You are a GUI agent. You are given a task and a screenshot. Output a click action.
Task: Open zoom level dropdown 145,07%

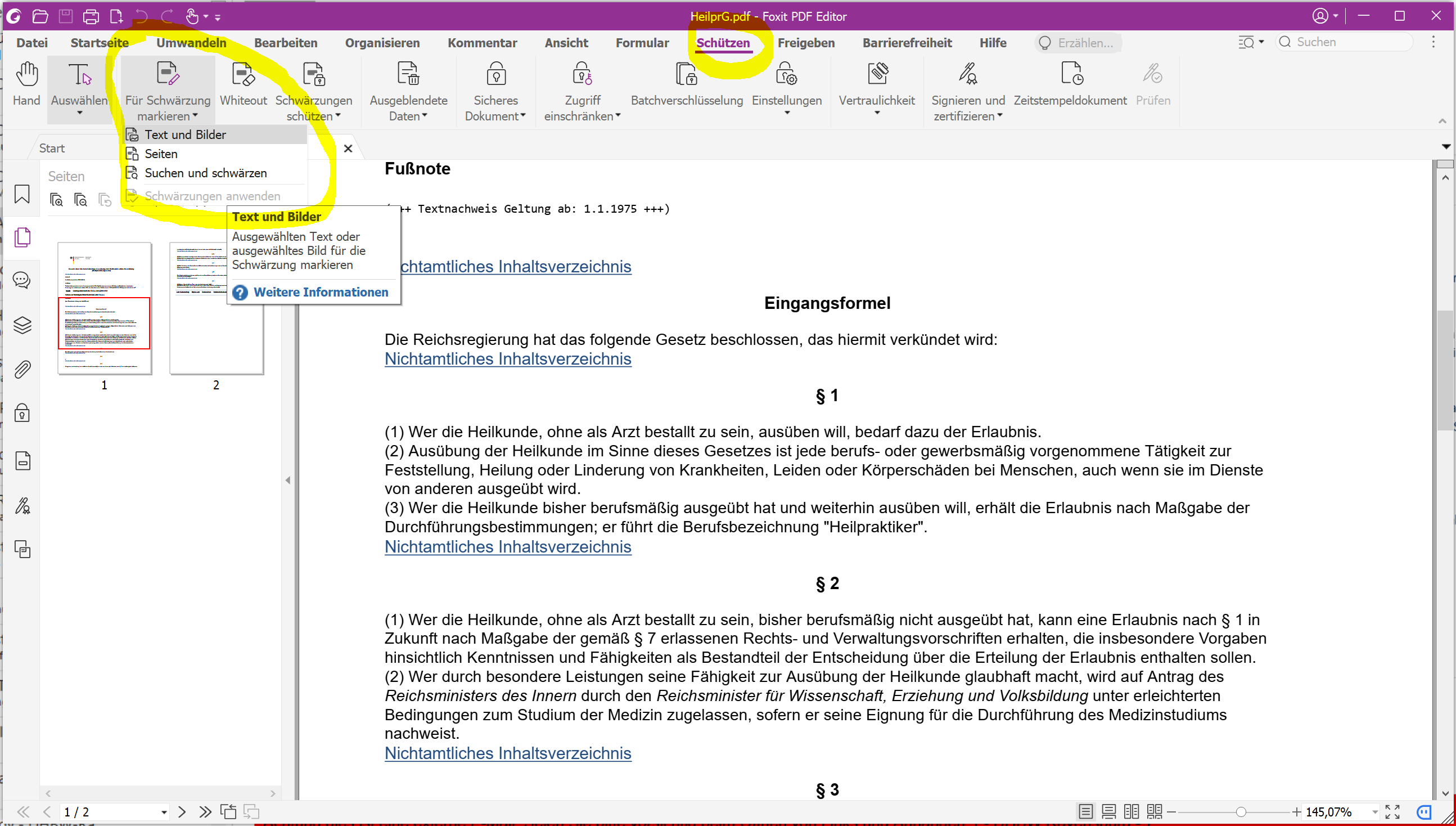[1374, 812]
